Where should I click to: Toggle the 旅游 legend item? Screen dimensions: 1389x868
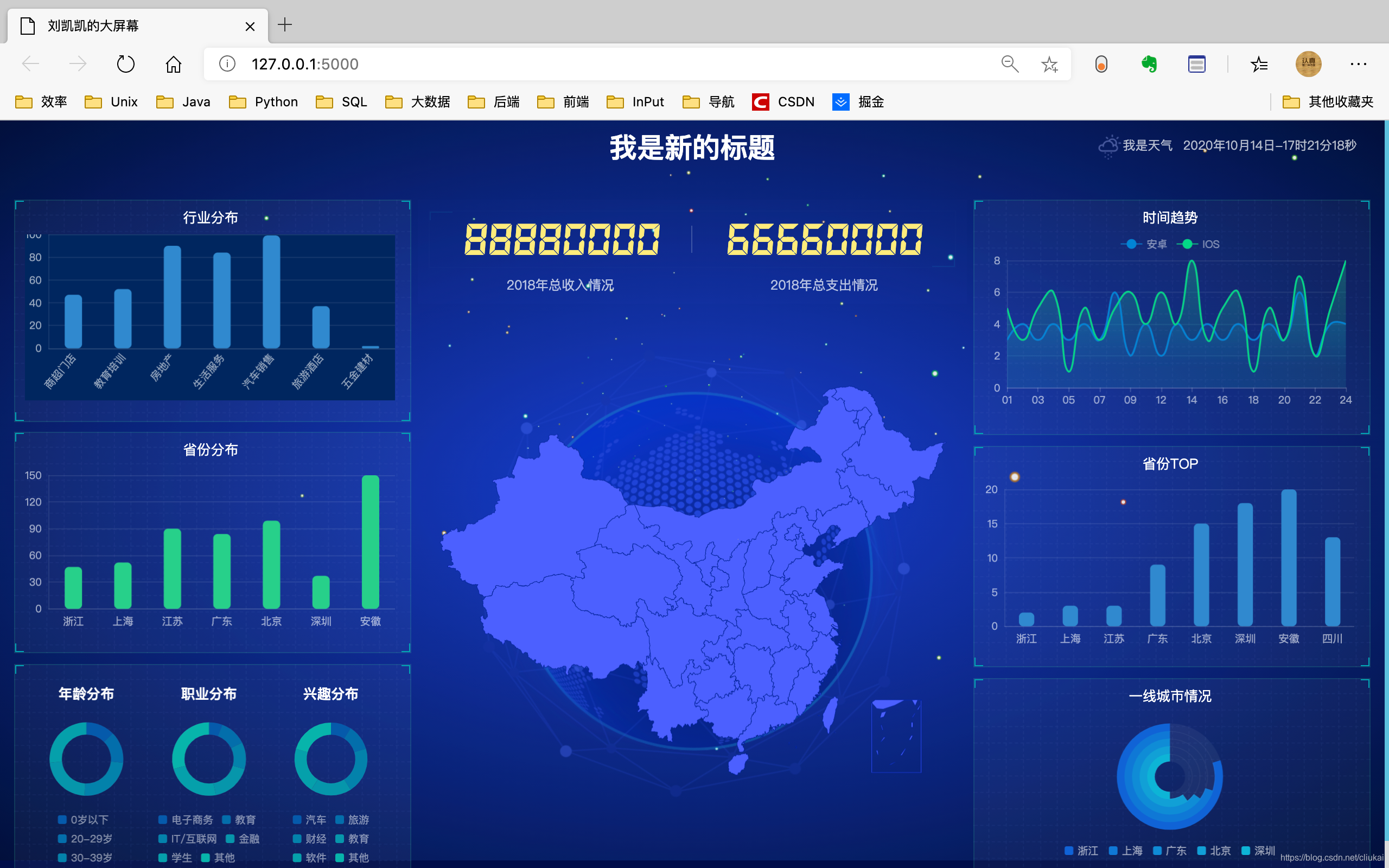[x=353, y=820]
